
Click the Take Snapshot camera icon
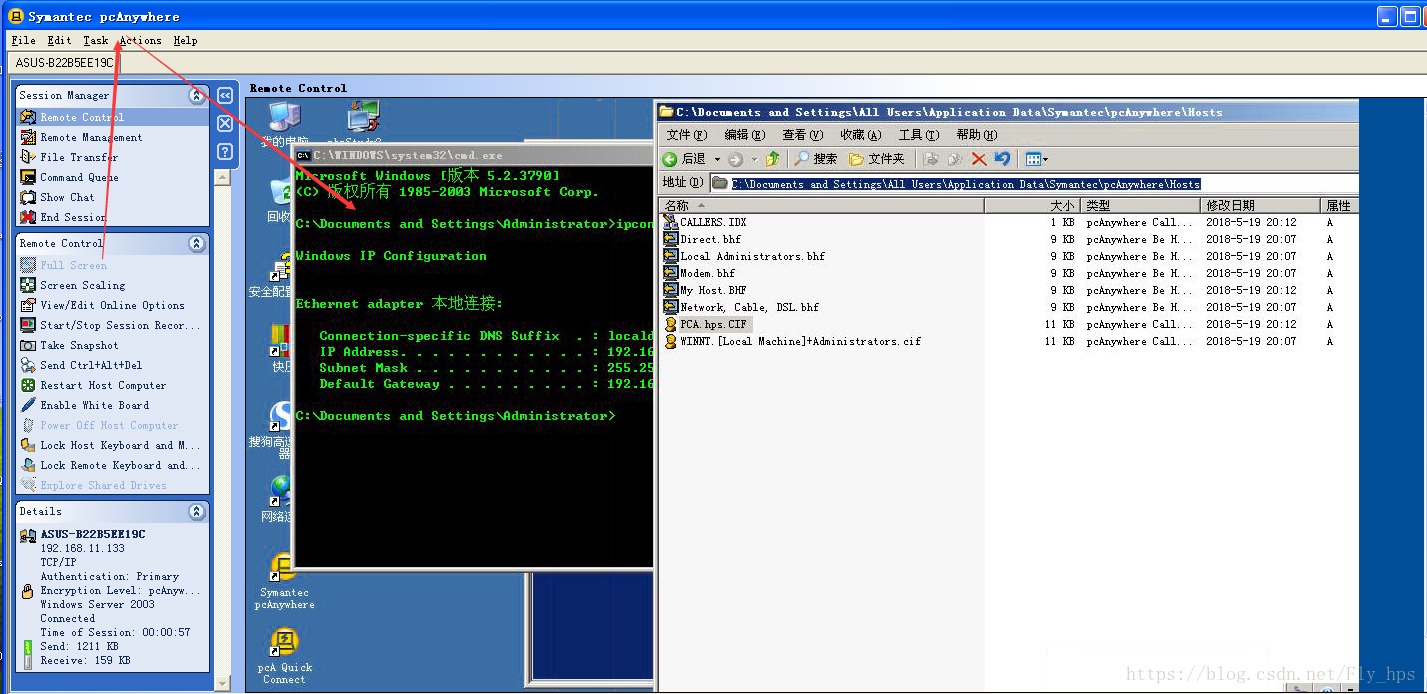(28, 345)
